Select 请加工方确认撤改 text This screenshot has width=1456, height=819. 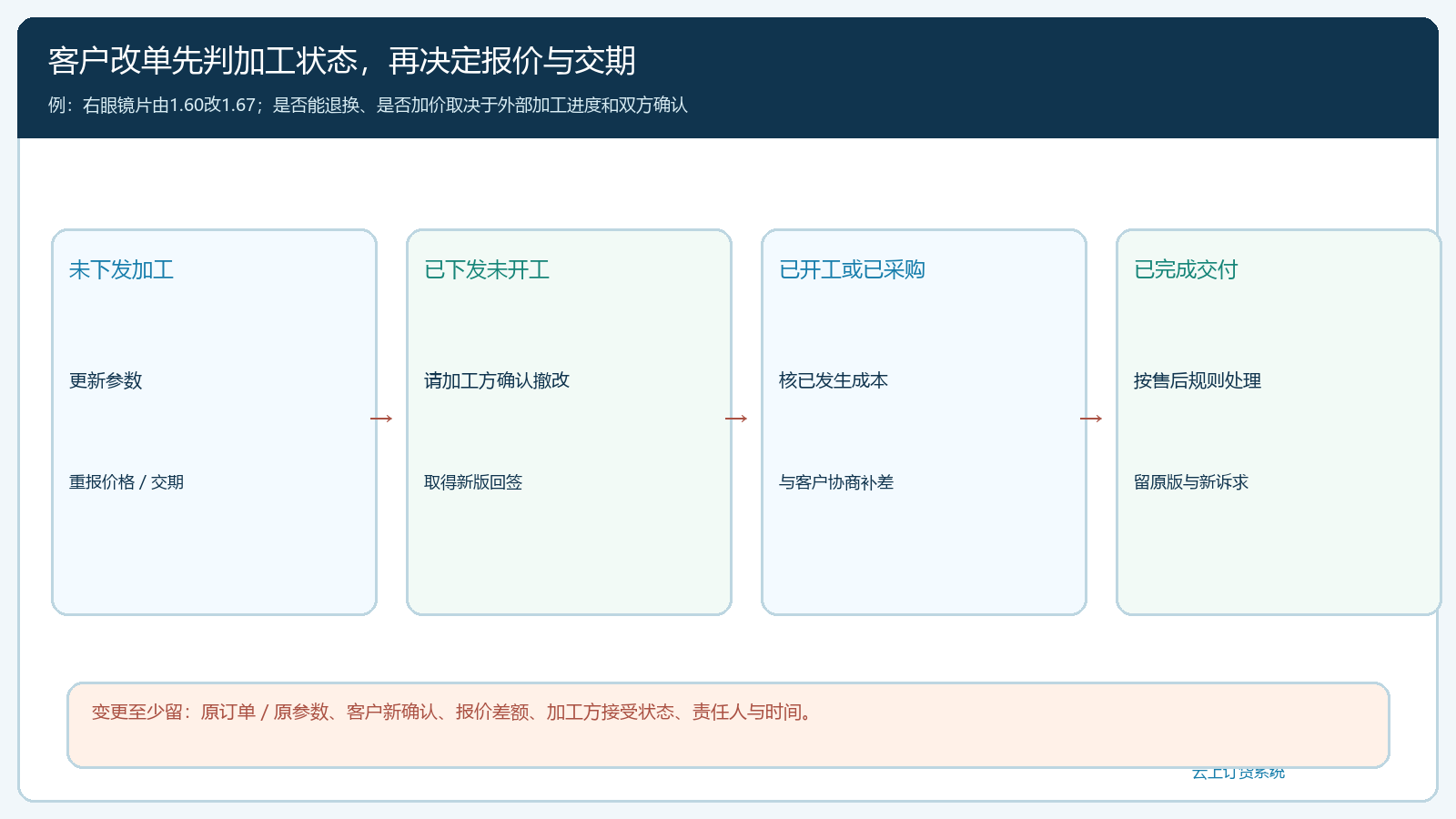point(497,381)
